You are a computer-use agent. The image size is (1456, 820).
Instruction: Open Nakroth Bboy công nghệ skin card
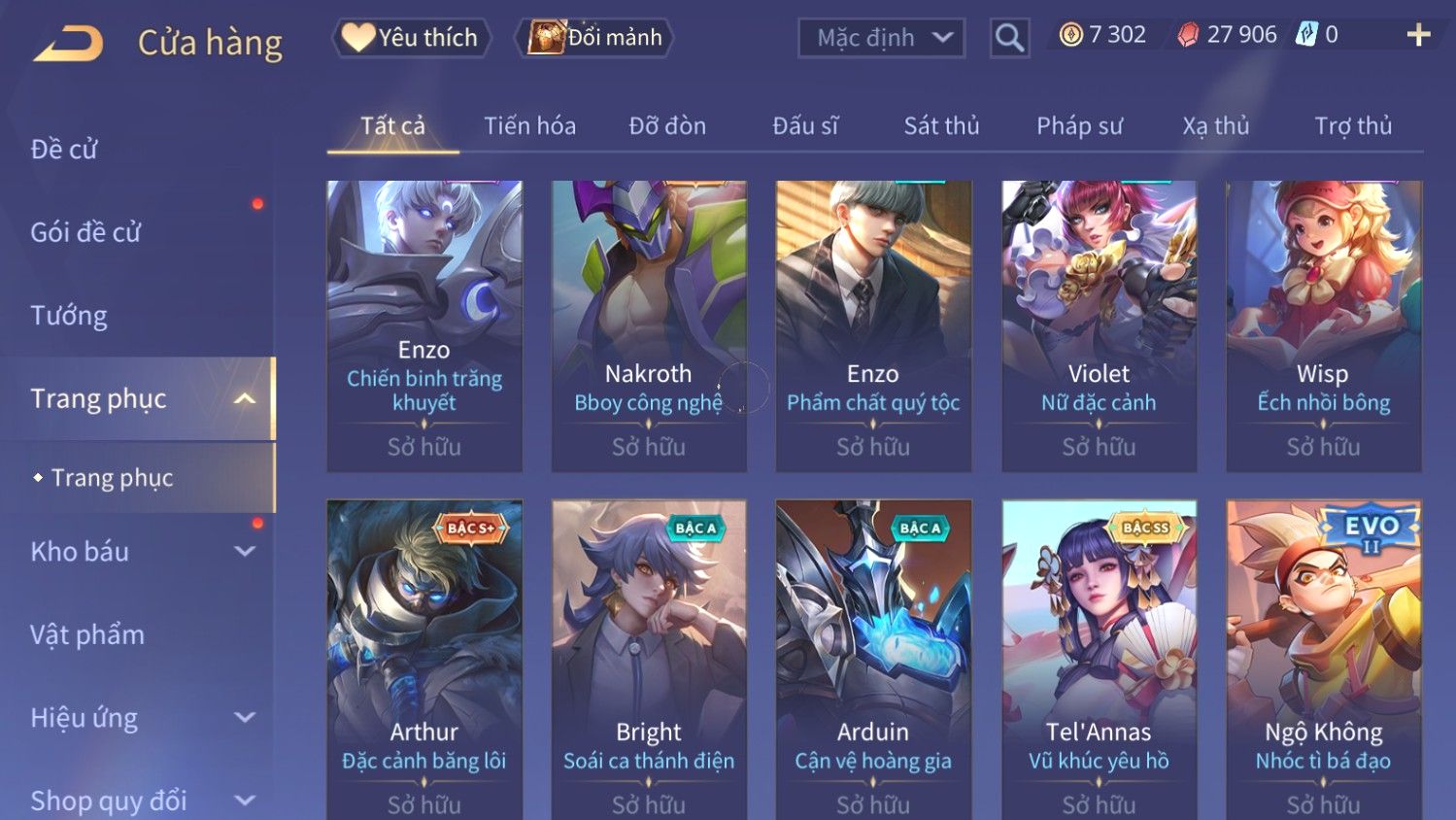coord(649,326)
